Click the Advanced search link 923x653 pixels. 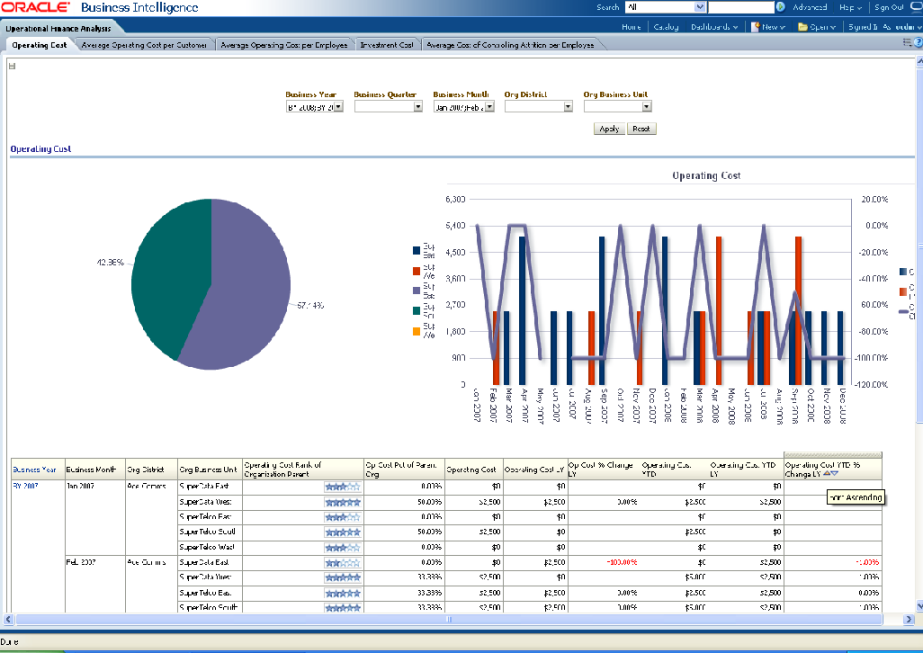(x=809, y=7)
